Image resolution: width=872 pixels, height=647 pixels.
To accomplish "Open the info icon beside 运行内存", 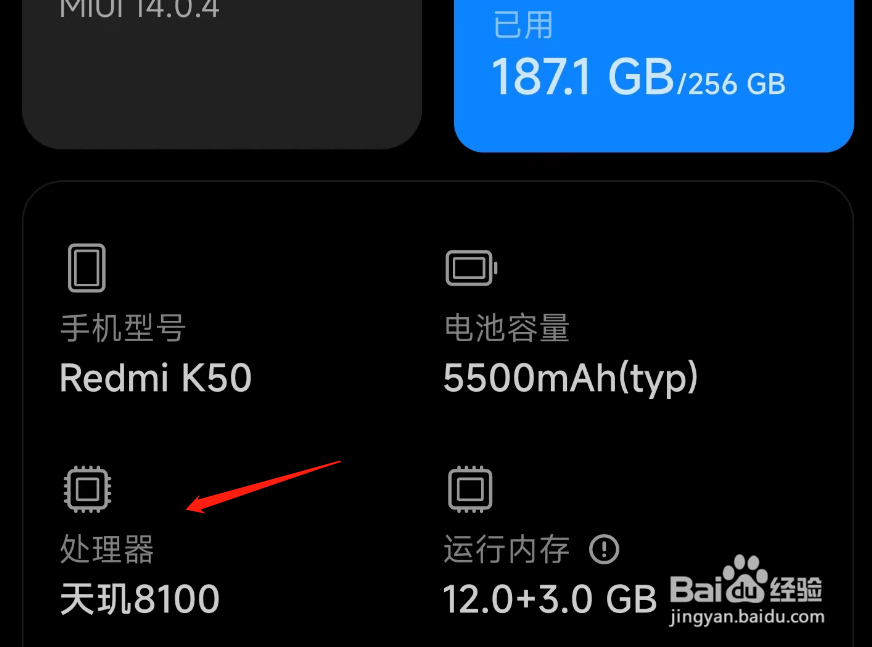I will [604, 549].
